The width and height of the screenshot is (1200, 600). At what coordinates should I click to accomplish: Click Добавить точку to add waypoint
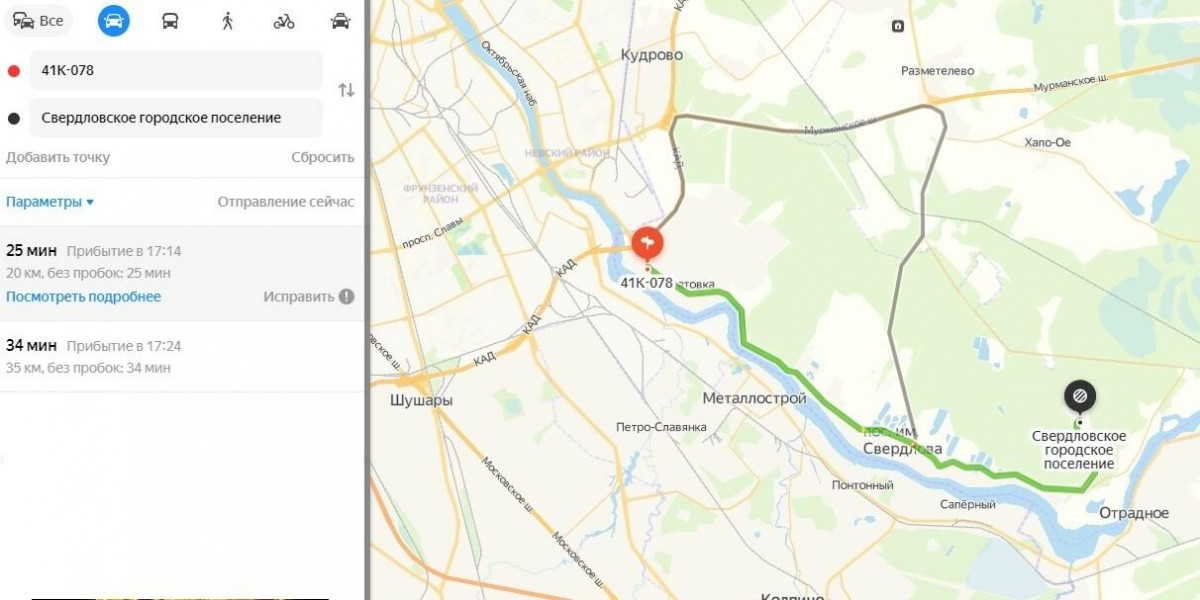click(x=58, y=157)
